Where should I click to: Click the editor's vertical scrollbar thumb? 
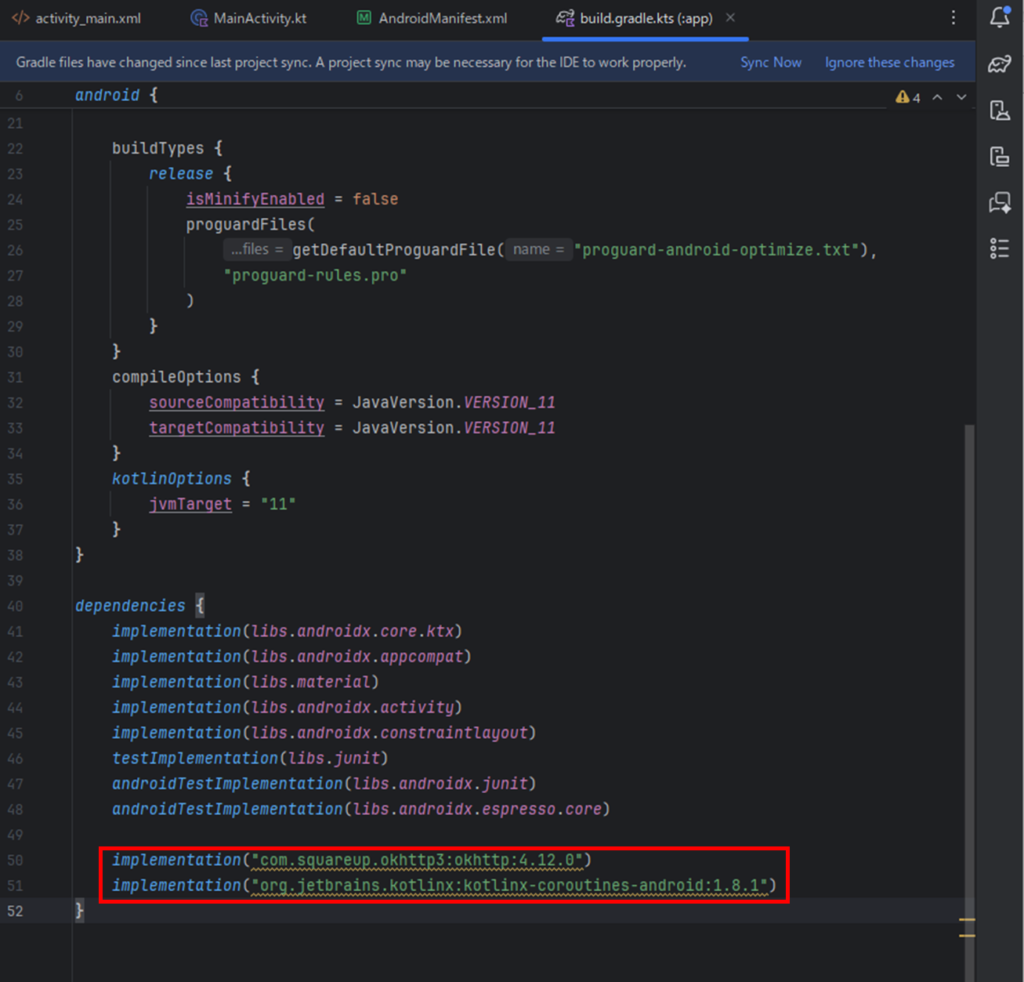(967, 650)
